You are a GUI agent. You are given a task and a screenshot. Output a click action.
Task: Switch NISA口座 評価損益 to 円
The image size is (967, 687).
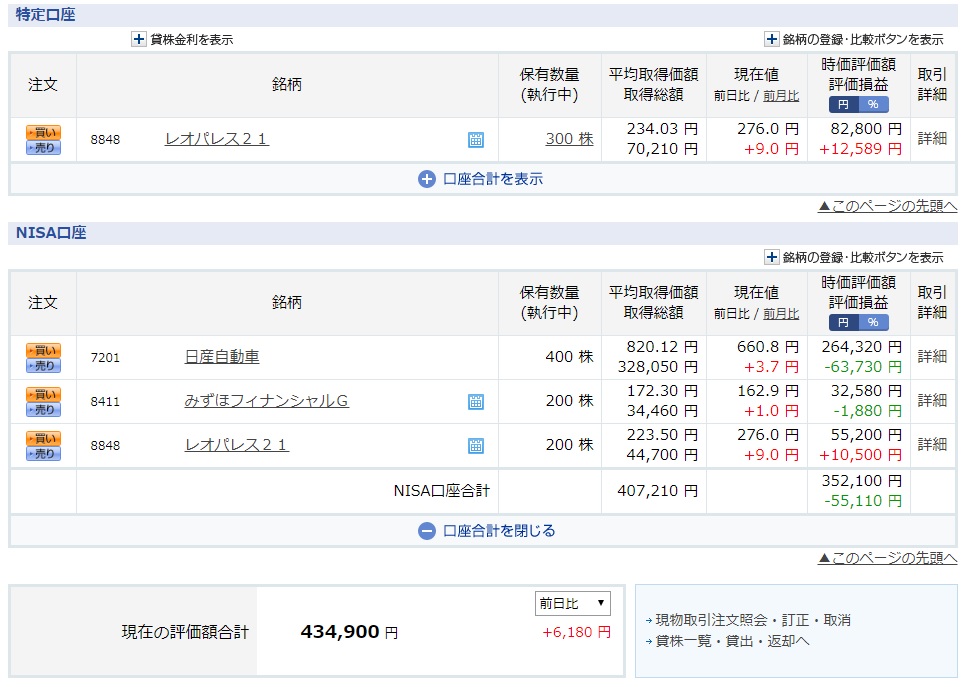843,322
